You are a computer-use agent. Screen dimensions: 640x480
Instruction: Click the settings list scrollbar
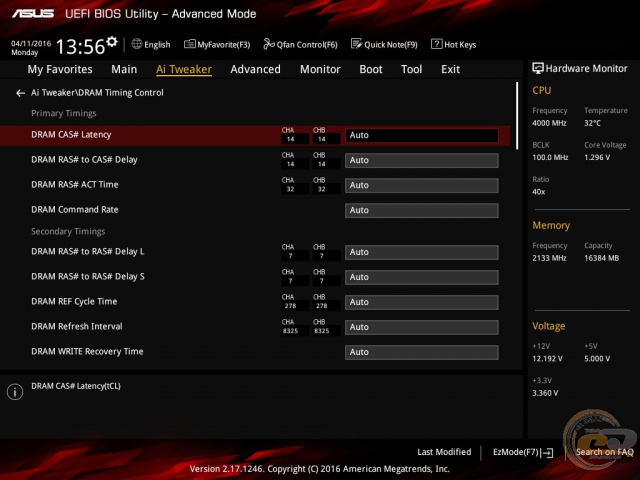pyautogui.click(x=517, y=116)
